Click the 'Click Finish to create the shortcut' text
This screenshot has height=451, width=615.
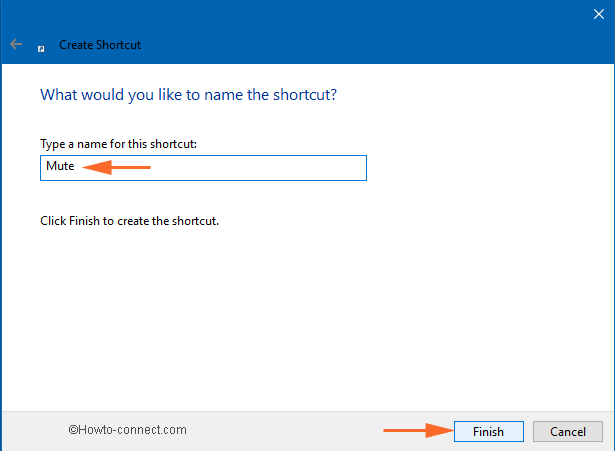pyautogui.click(x=129, y=220)
